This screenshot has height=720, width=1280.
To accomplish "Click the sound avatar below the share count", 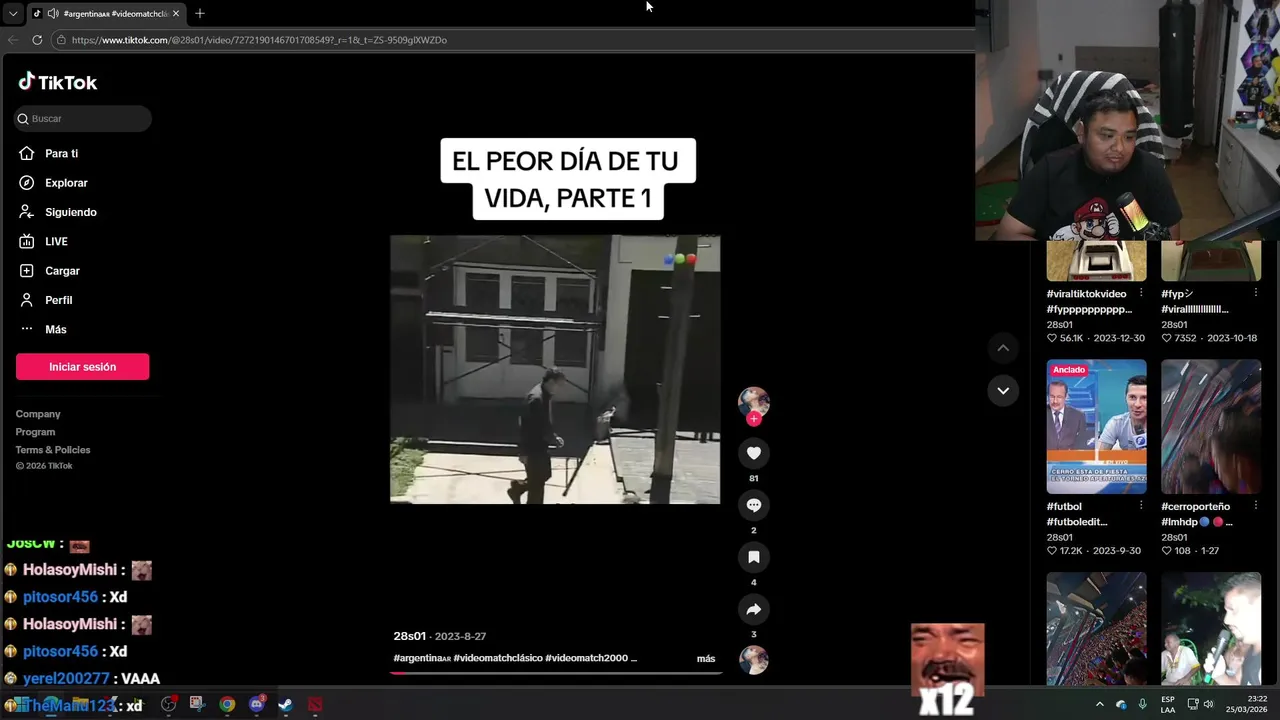I will point(754,660).
